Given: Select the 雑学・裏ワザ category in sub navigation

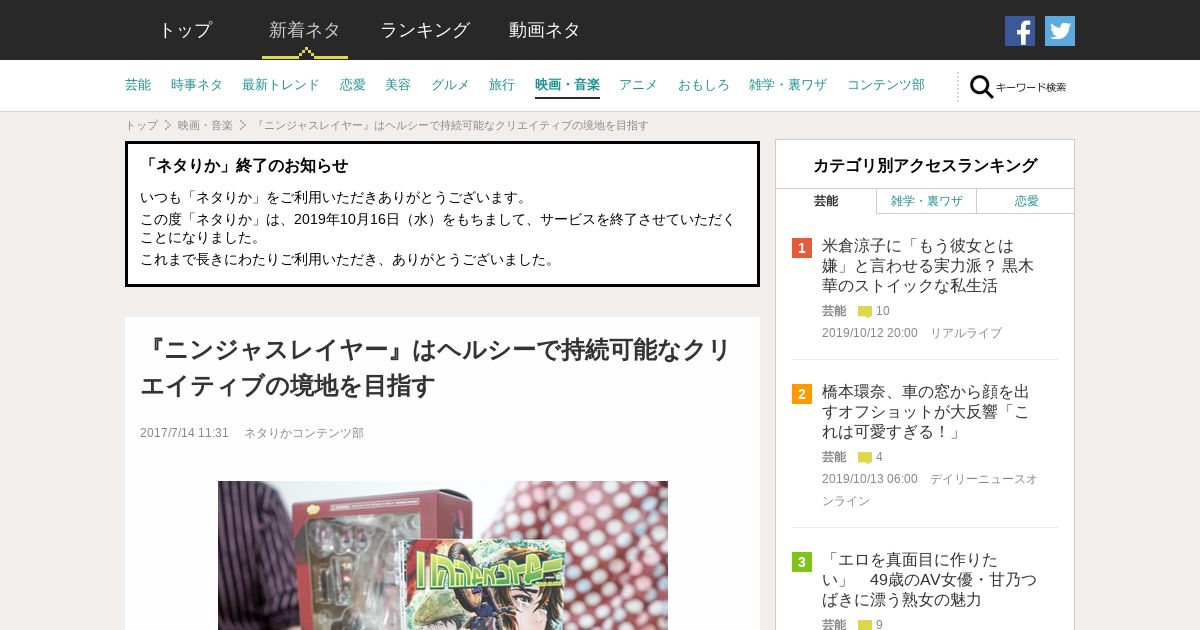Looking at the screenshot, I should tap(788, 85).
